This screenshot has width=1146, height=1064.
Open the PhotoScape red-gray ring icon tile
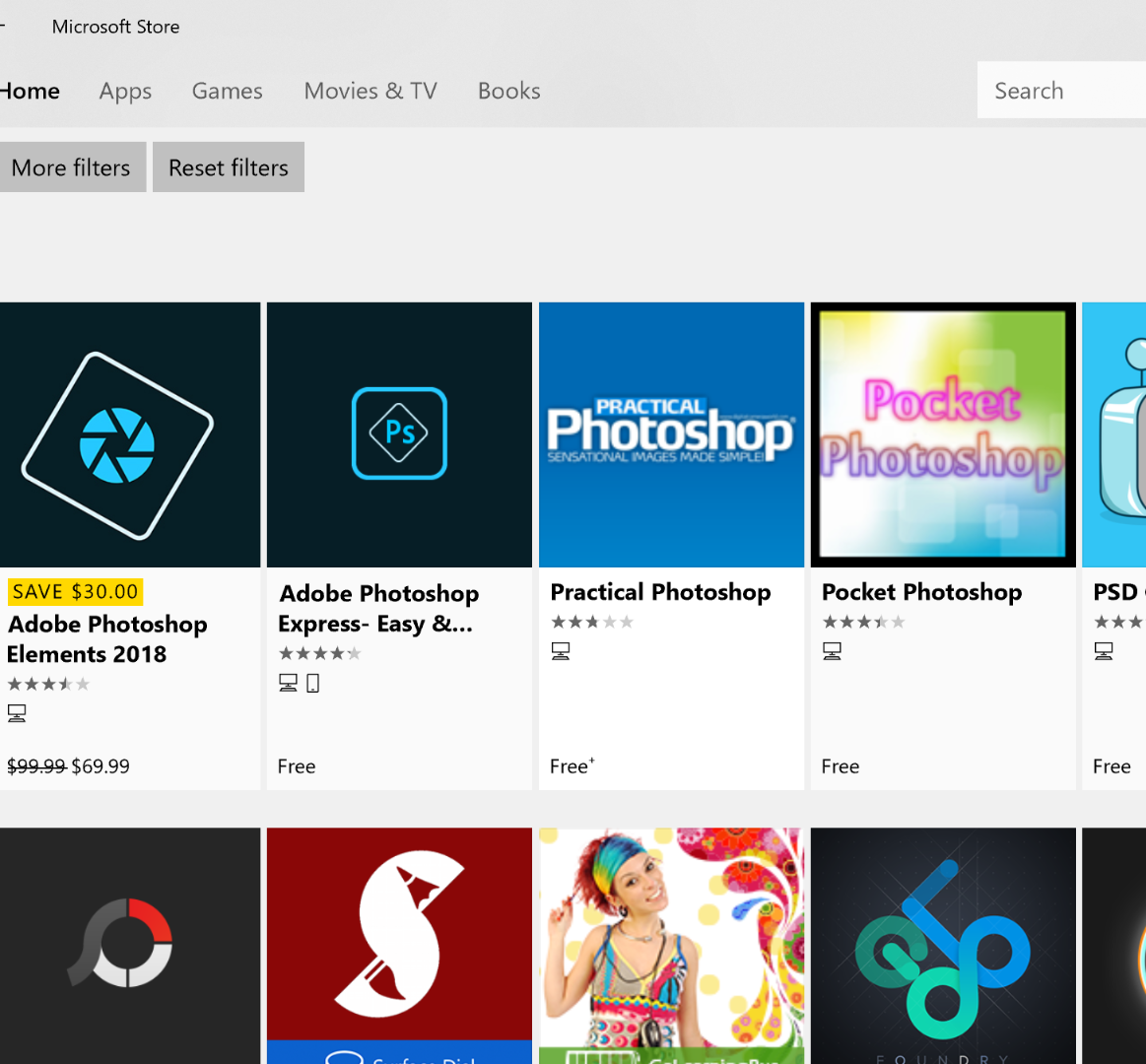[130, 946]
